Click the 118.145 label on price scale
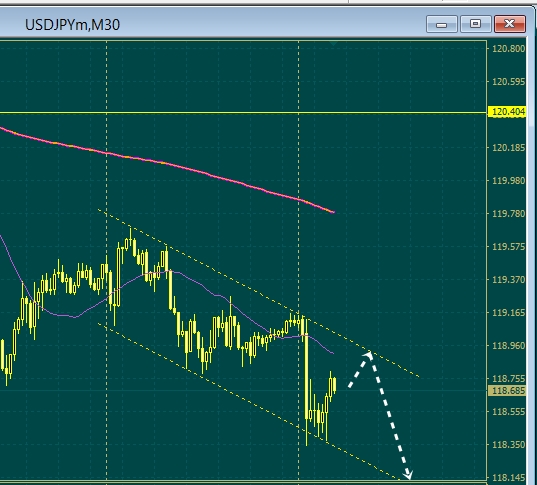The image size is (537, 485). click(508, 477)
